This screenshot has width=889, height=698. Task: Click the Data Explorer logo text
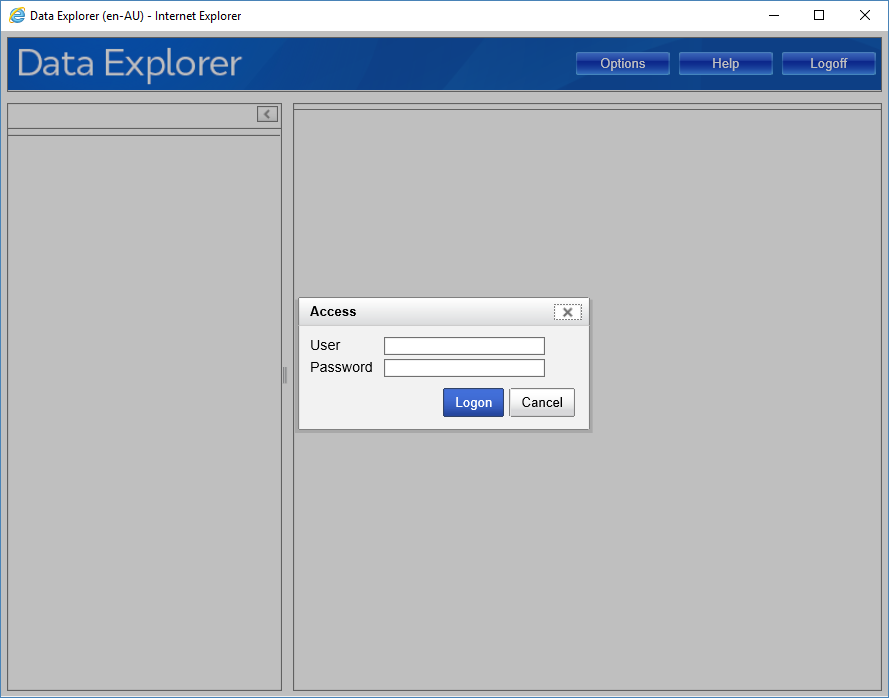pos(129,64)
